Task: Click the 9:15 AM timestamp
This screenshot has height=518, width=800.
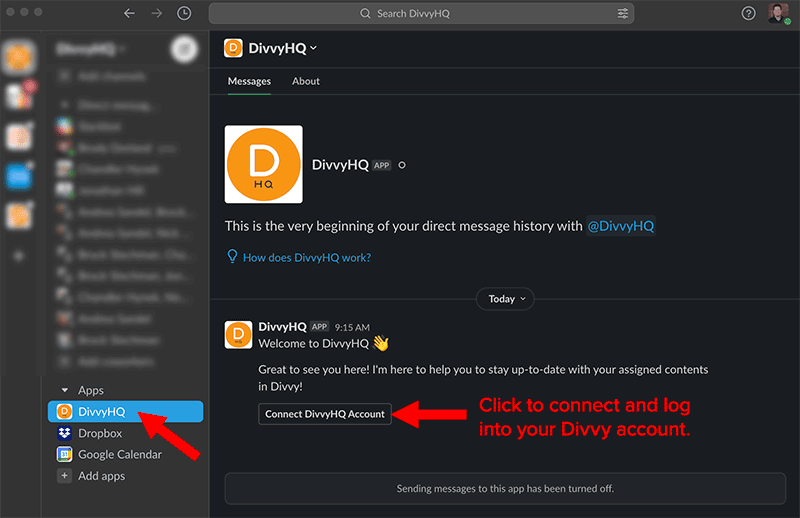Action: [x=352, y=327]
